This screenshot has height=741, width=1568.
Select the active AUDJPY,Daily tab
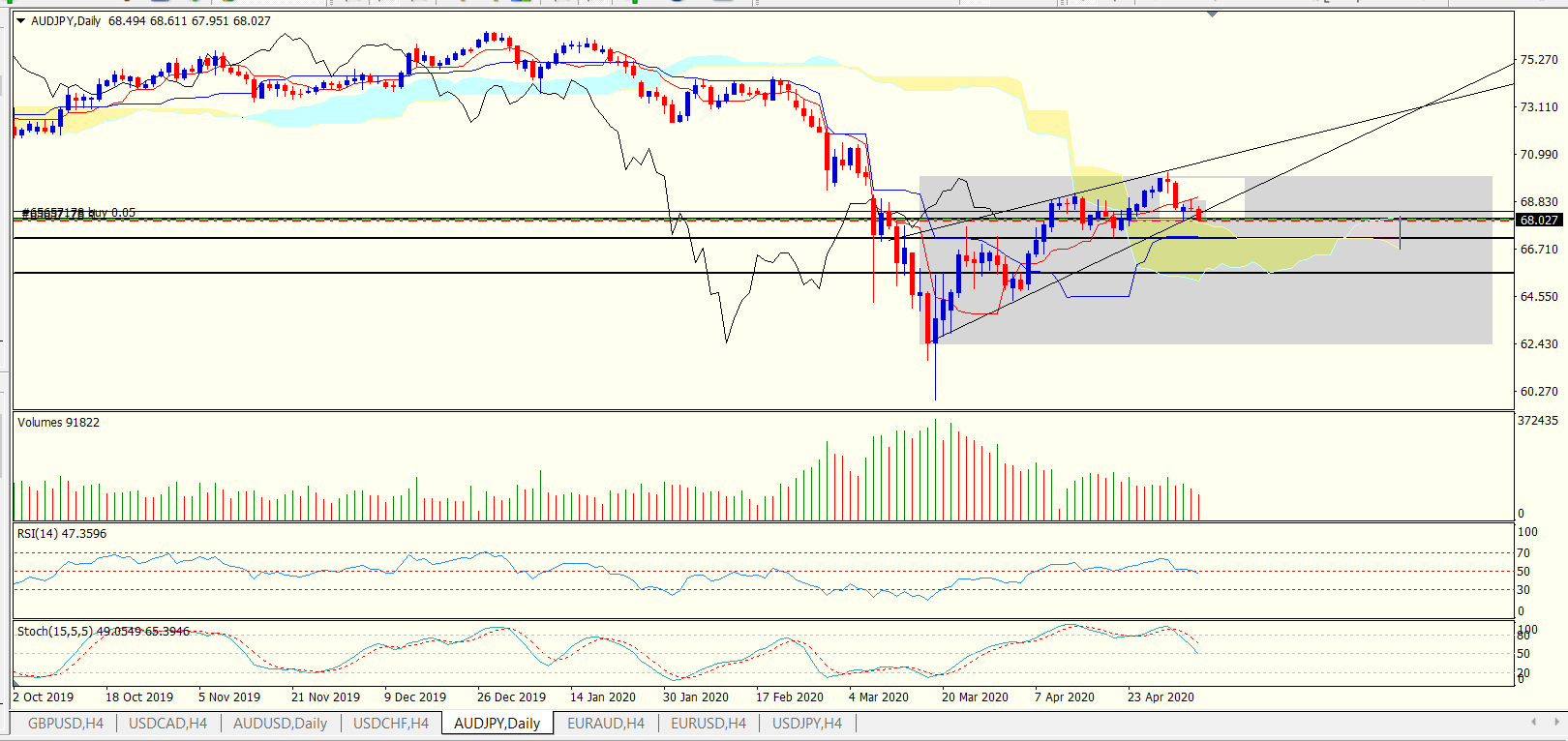(x=497, y=723)
